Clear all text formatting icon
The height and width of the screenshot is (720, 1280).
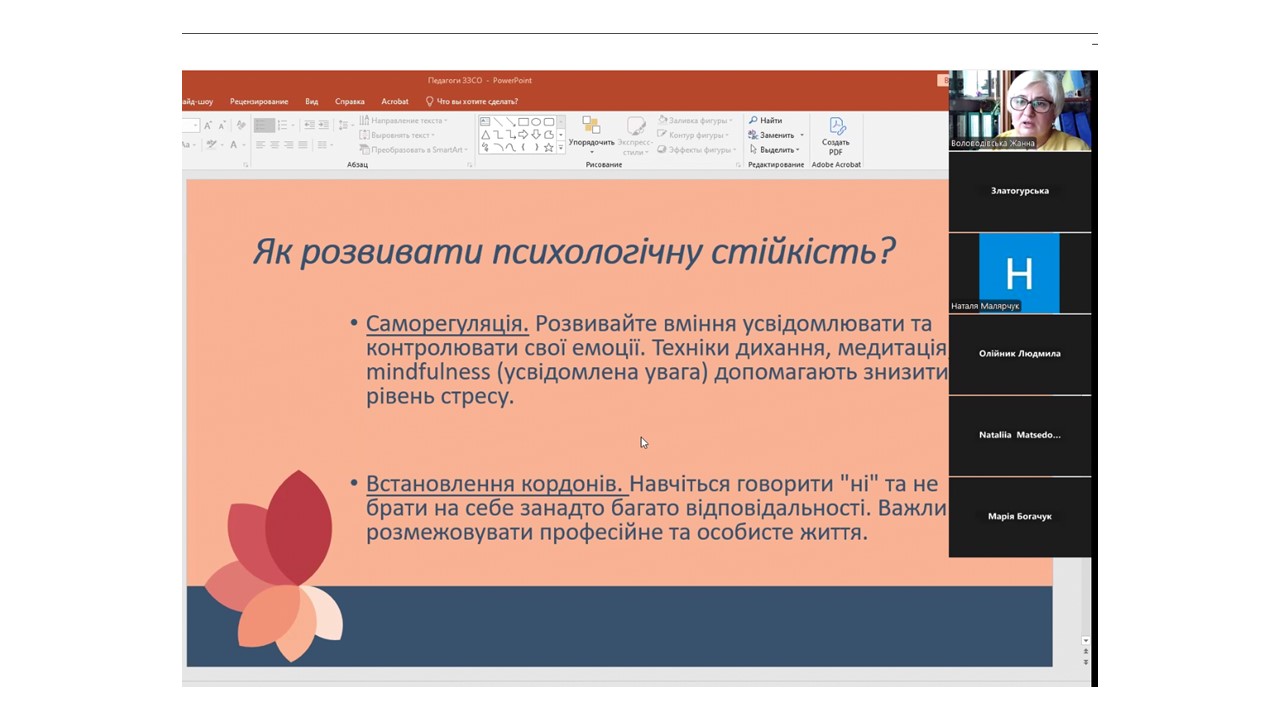point(241,125)
